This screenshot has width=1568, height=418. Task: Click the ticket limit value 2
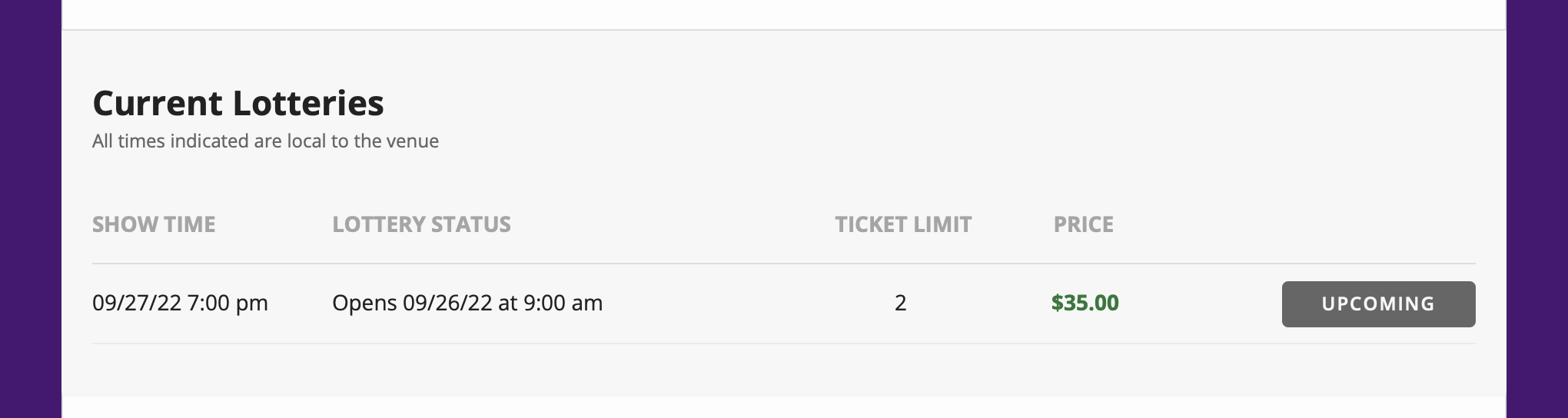point(901,303)
